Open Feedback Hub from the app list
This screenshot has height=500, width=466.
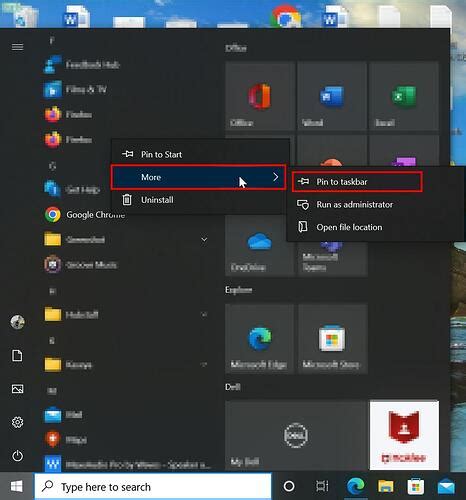pos(82,64)
